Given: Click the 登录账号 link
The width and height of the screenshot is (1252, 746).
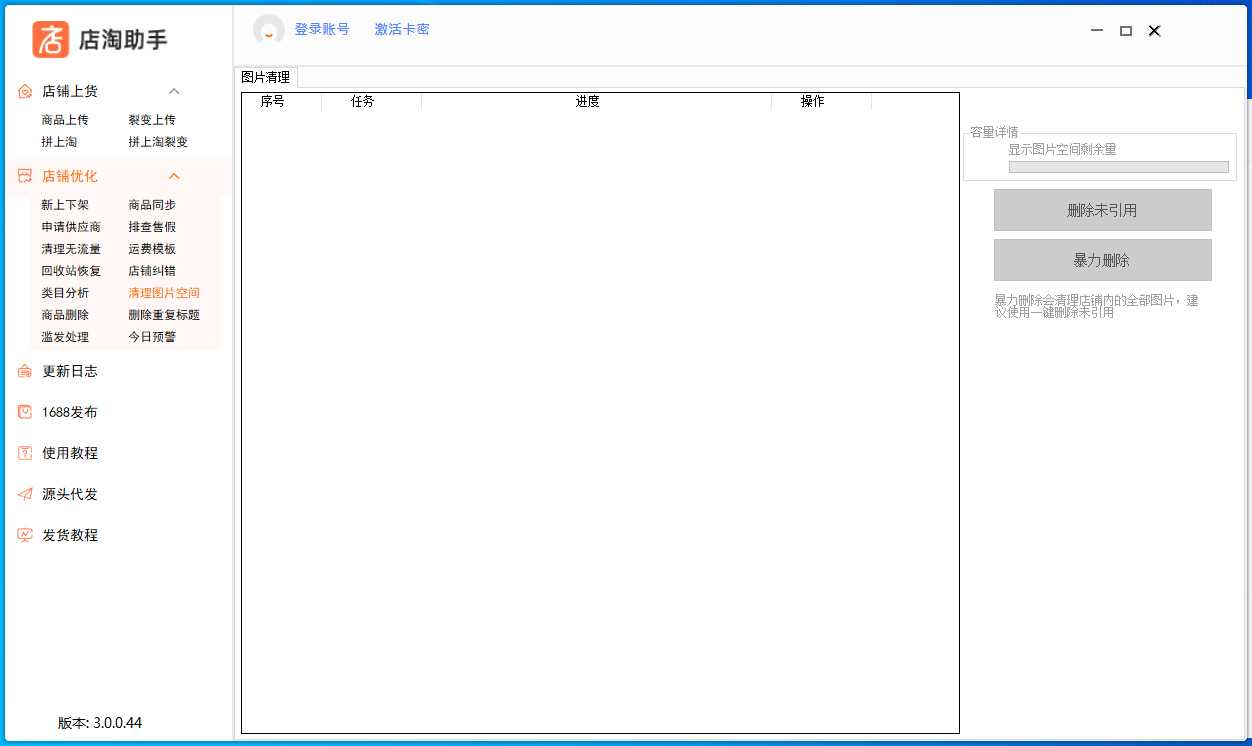Looking at the screenshot, I should pyautogui.click(x=322, y=30).
